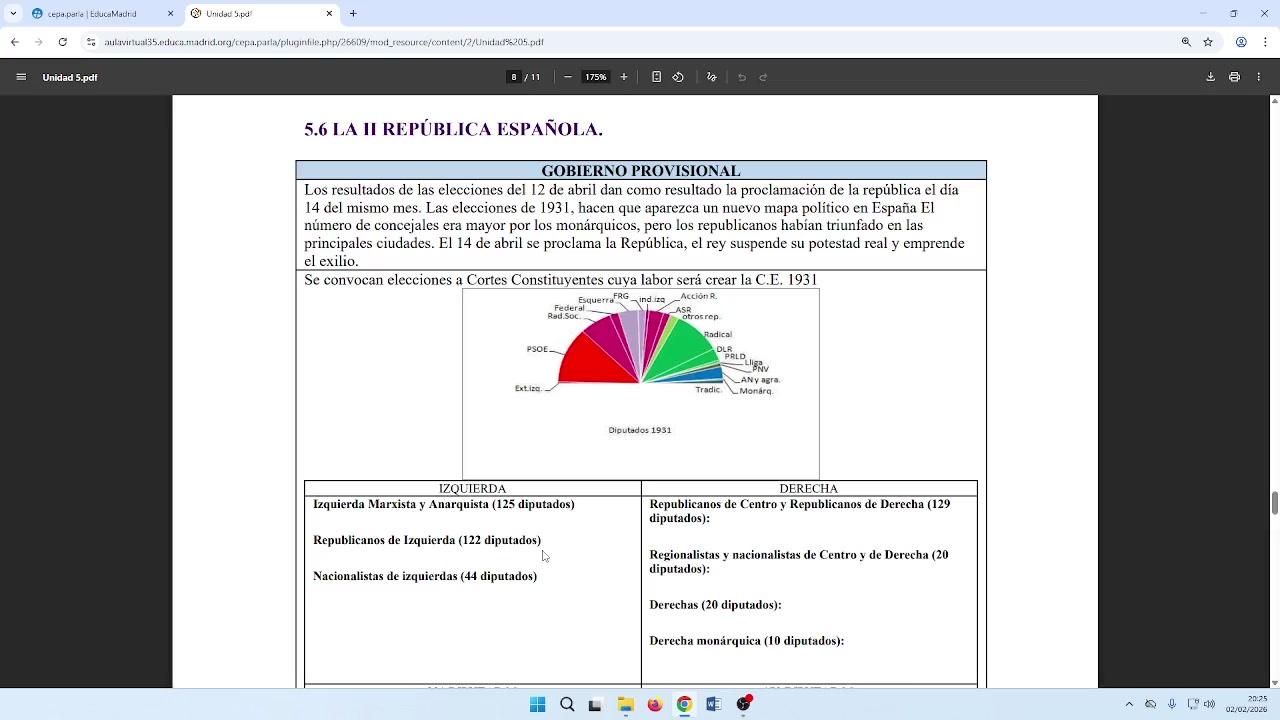Viewport: 1280px width, 720px height.
Task: Open Chrome's three-dot menu
Action: (1263, 42)
